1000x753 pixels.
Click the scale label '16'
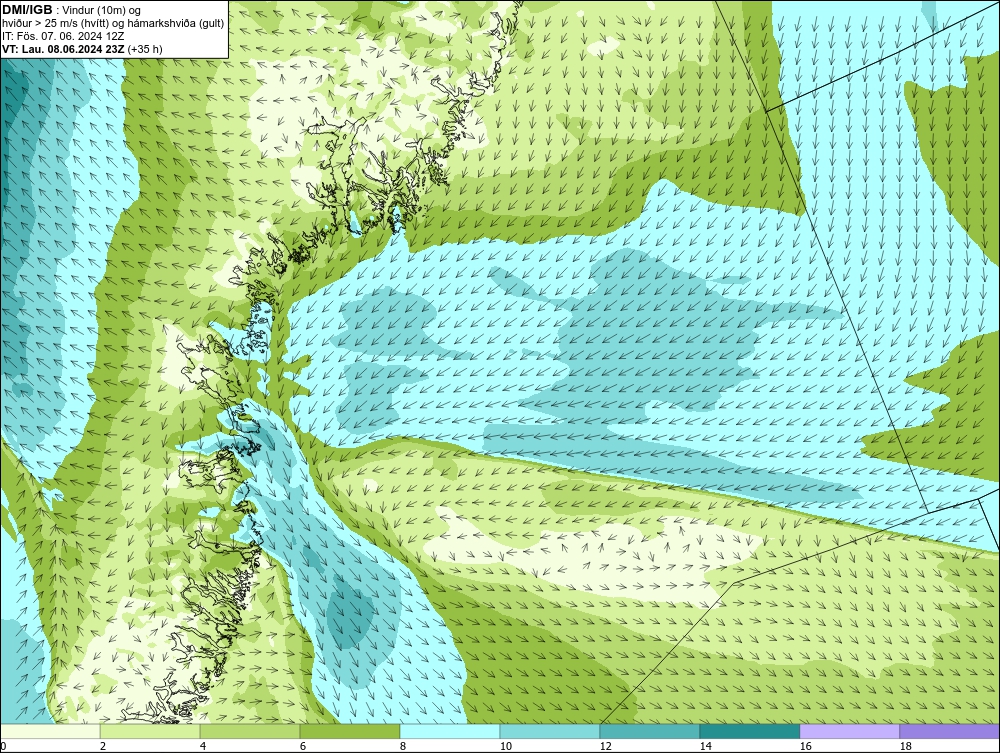coord(805,746)
